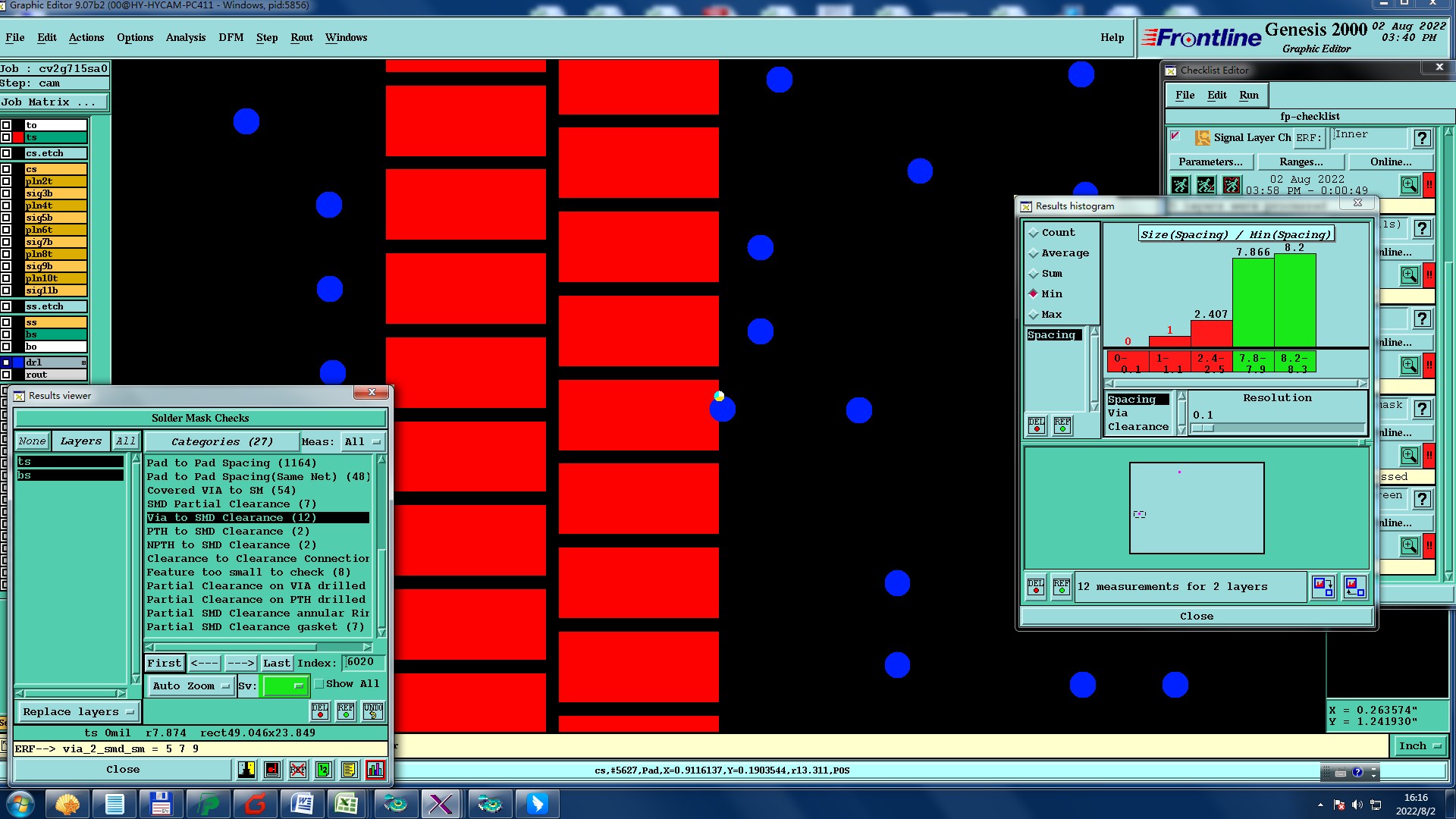Click REF icon next to UNDO
Screen dimensions: 1456x819
click(x=346, y=711)
